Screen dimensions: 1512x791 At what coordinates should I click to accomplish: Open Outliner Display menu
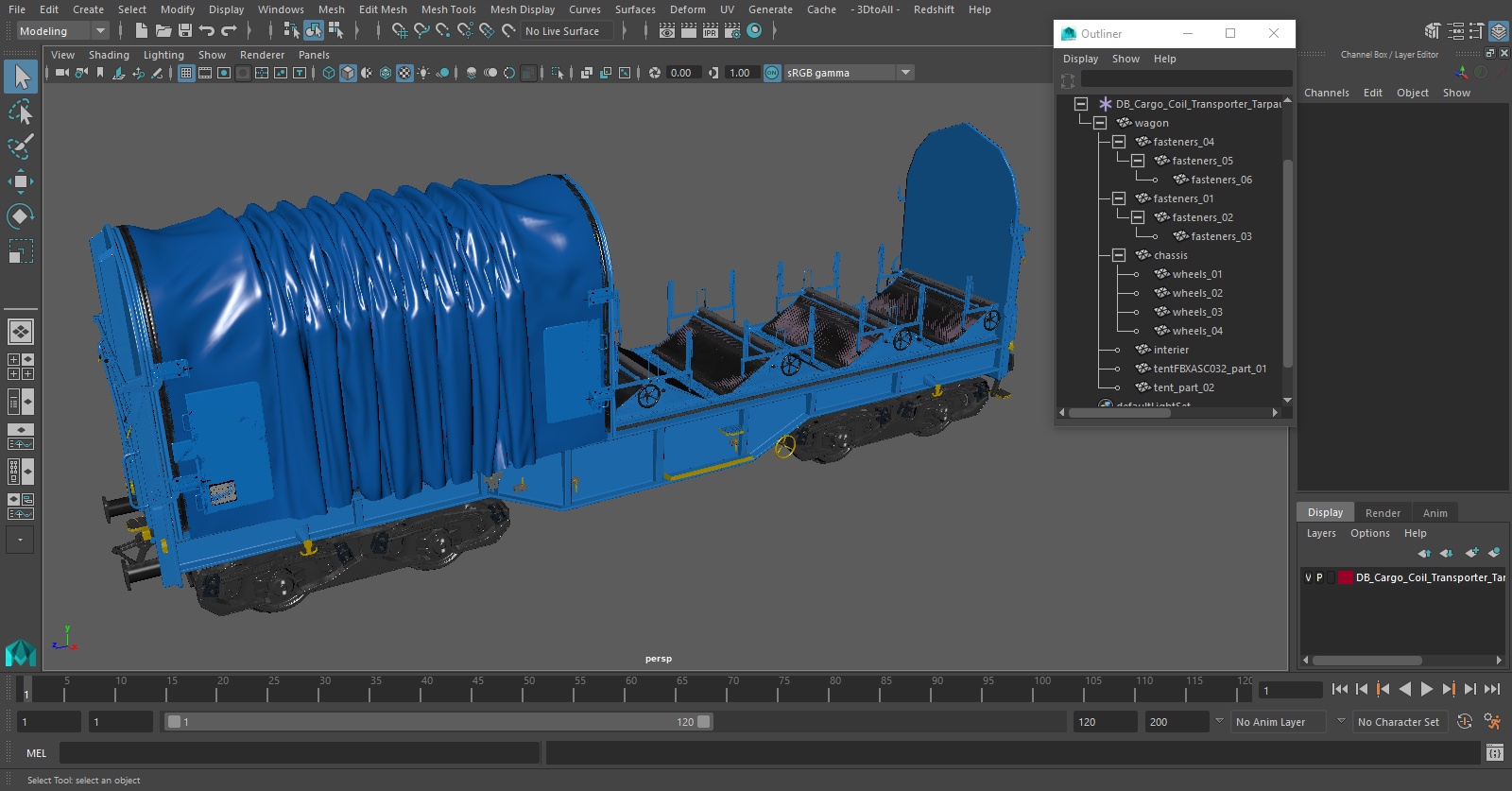click(x=1081, y=59)
